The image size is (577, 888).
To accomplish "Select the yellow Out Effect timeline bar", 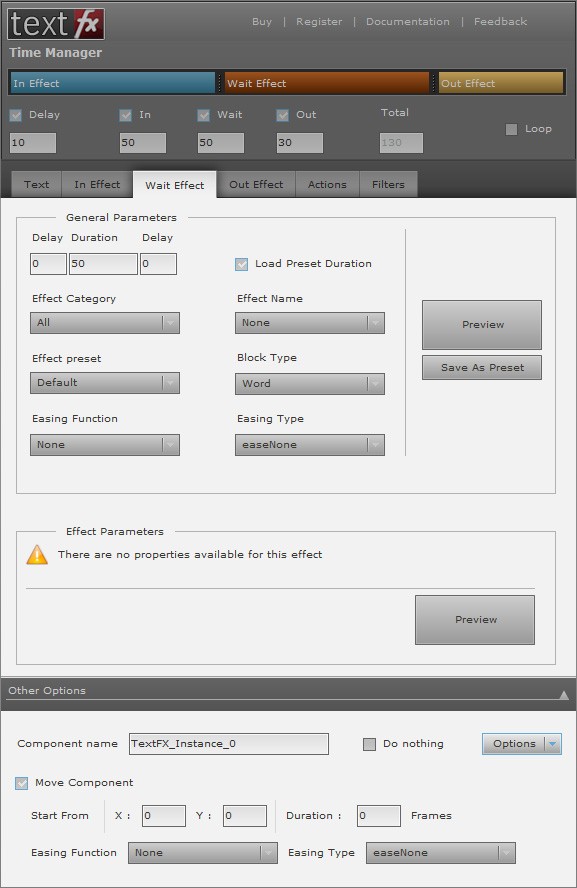I will click(x=501, y=83).
